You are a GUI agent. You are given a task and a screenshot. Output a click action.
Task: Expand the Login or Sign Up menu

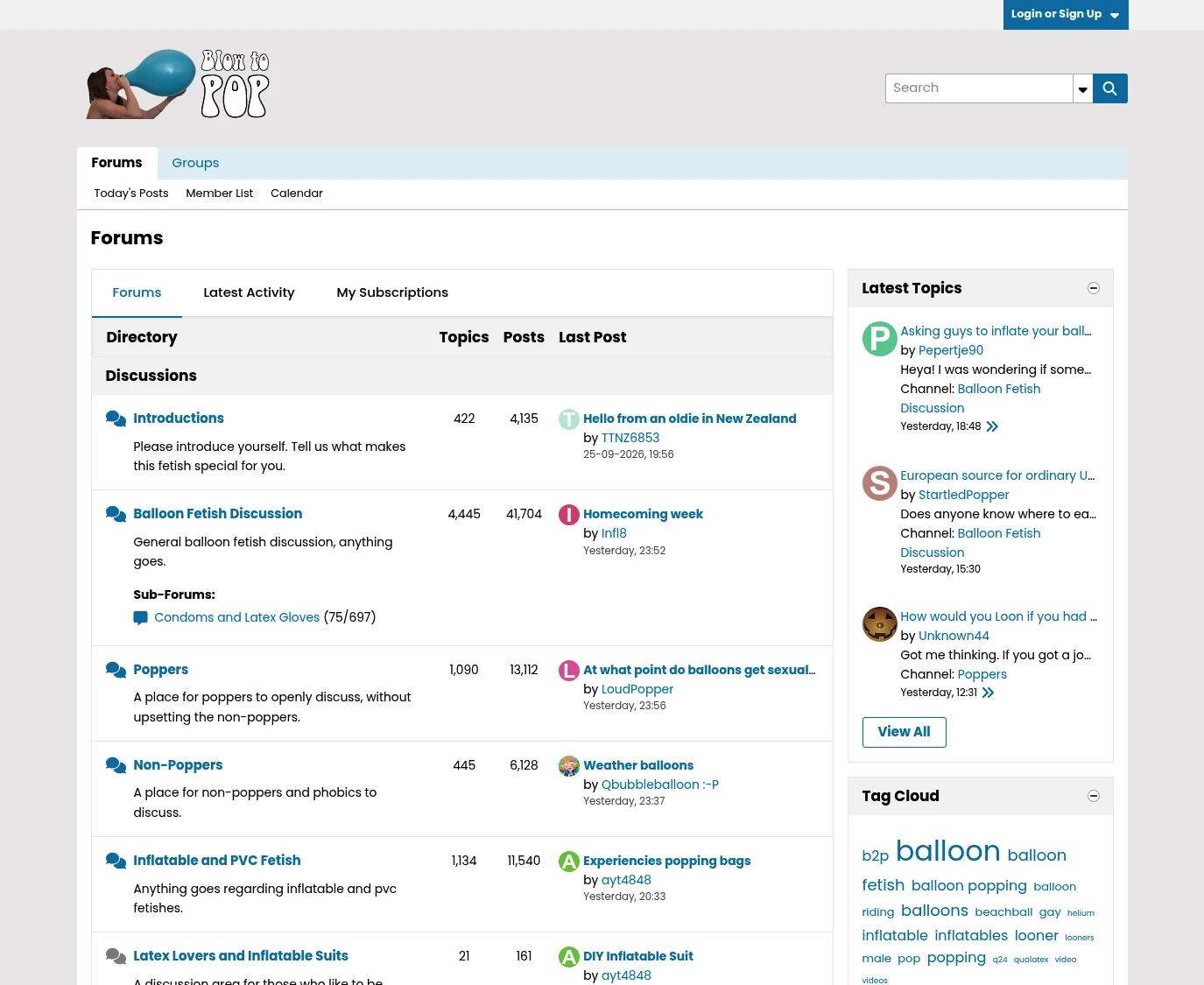[x=1066, y=14]
